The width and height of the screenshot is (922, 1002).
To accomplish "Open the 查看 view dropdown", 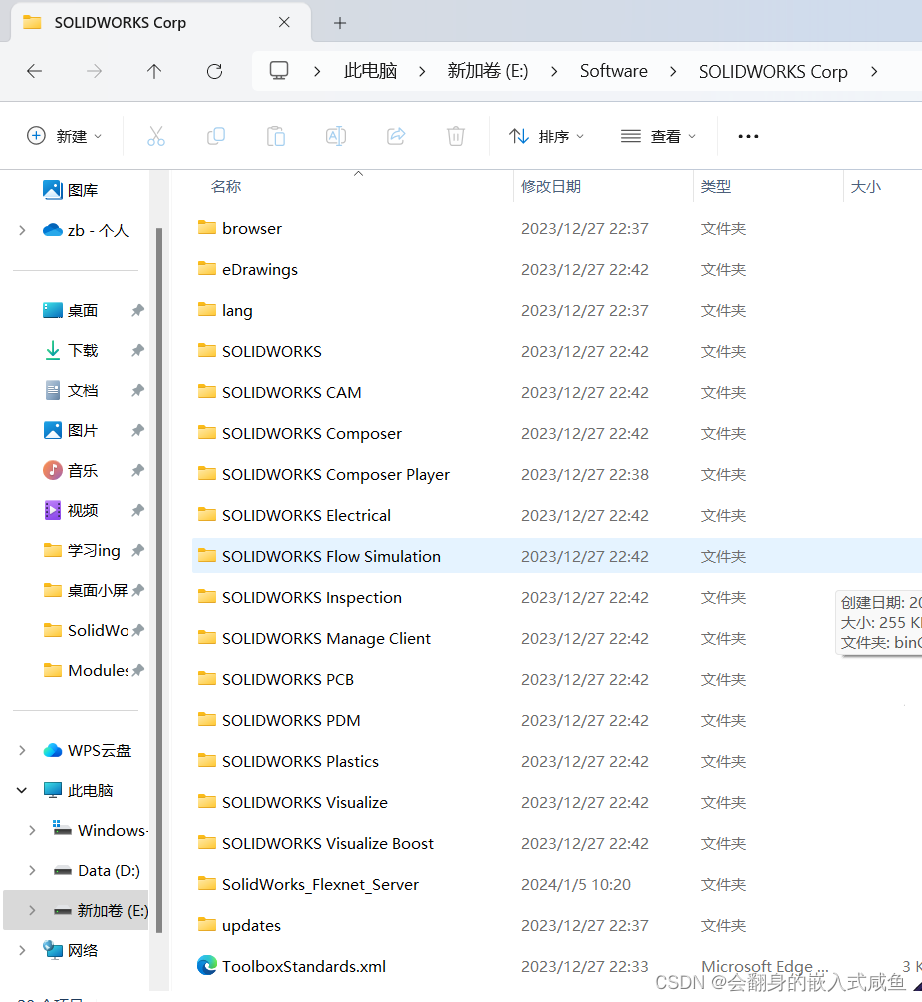I will pyautogui.click(x=658, y=136).
